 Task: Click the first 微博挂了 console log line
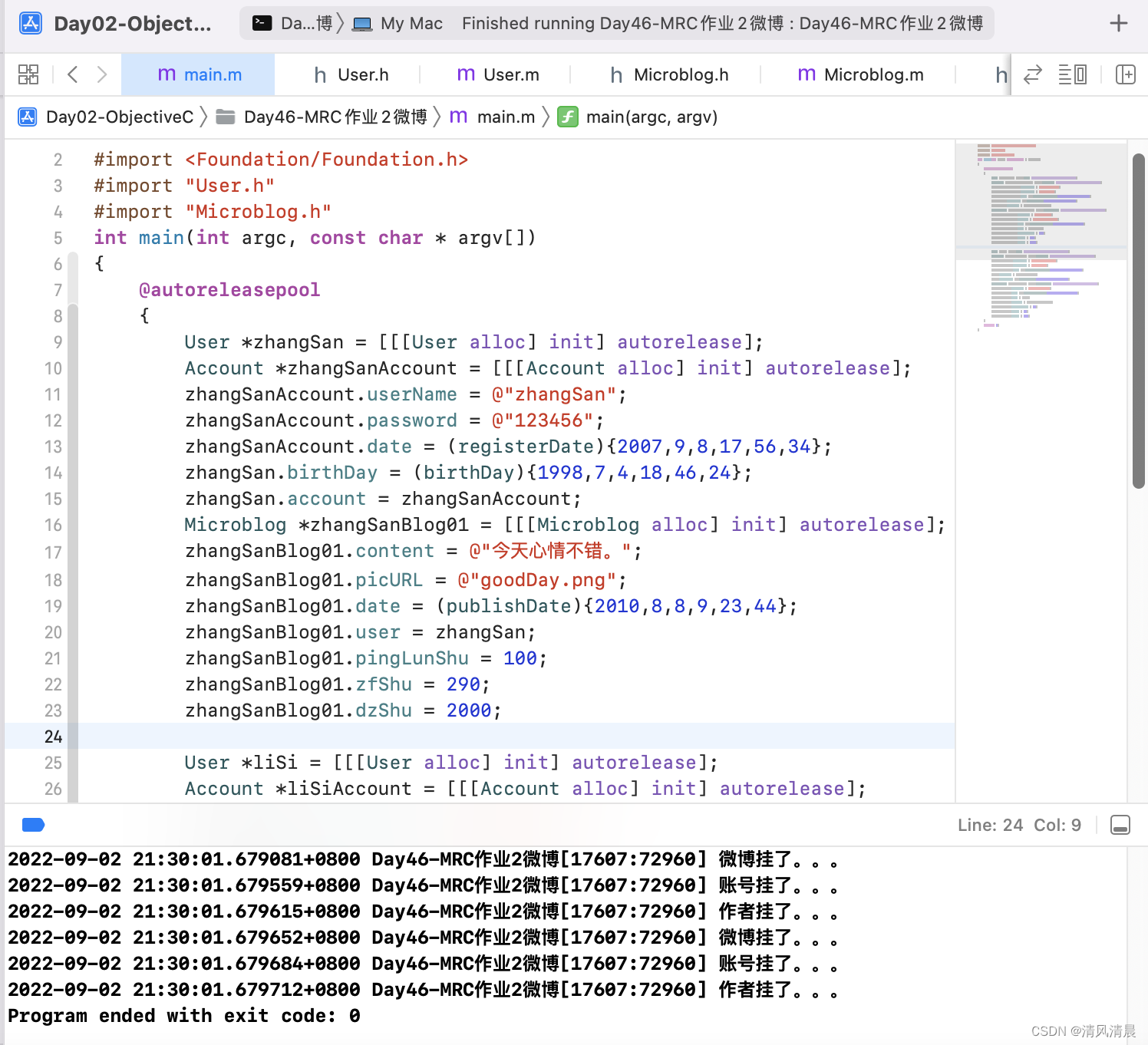[424, 859]
